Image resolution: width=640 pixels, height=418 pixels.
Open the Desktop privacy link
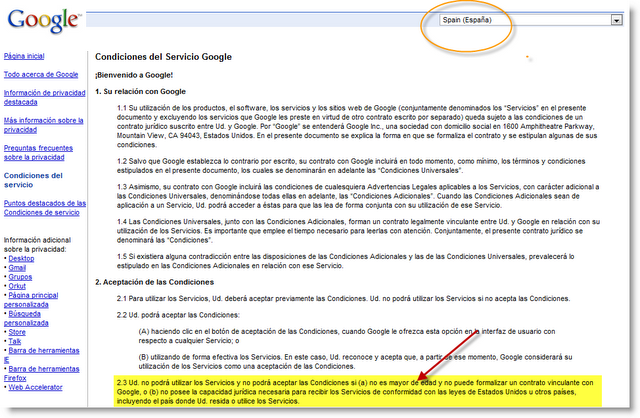(x=21, y=258)
